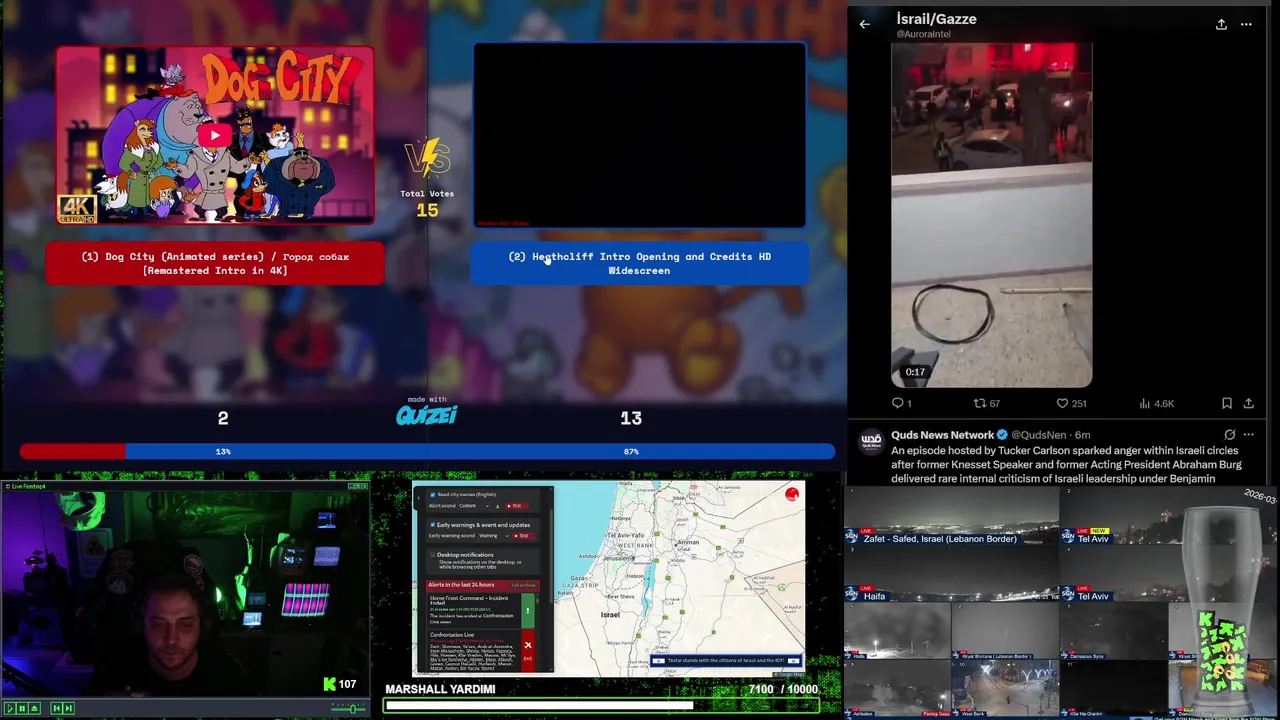Open Early warning sound dropdown
1280x720 pixels.
point(494,536)
